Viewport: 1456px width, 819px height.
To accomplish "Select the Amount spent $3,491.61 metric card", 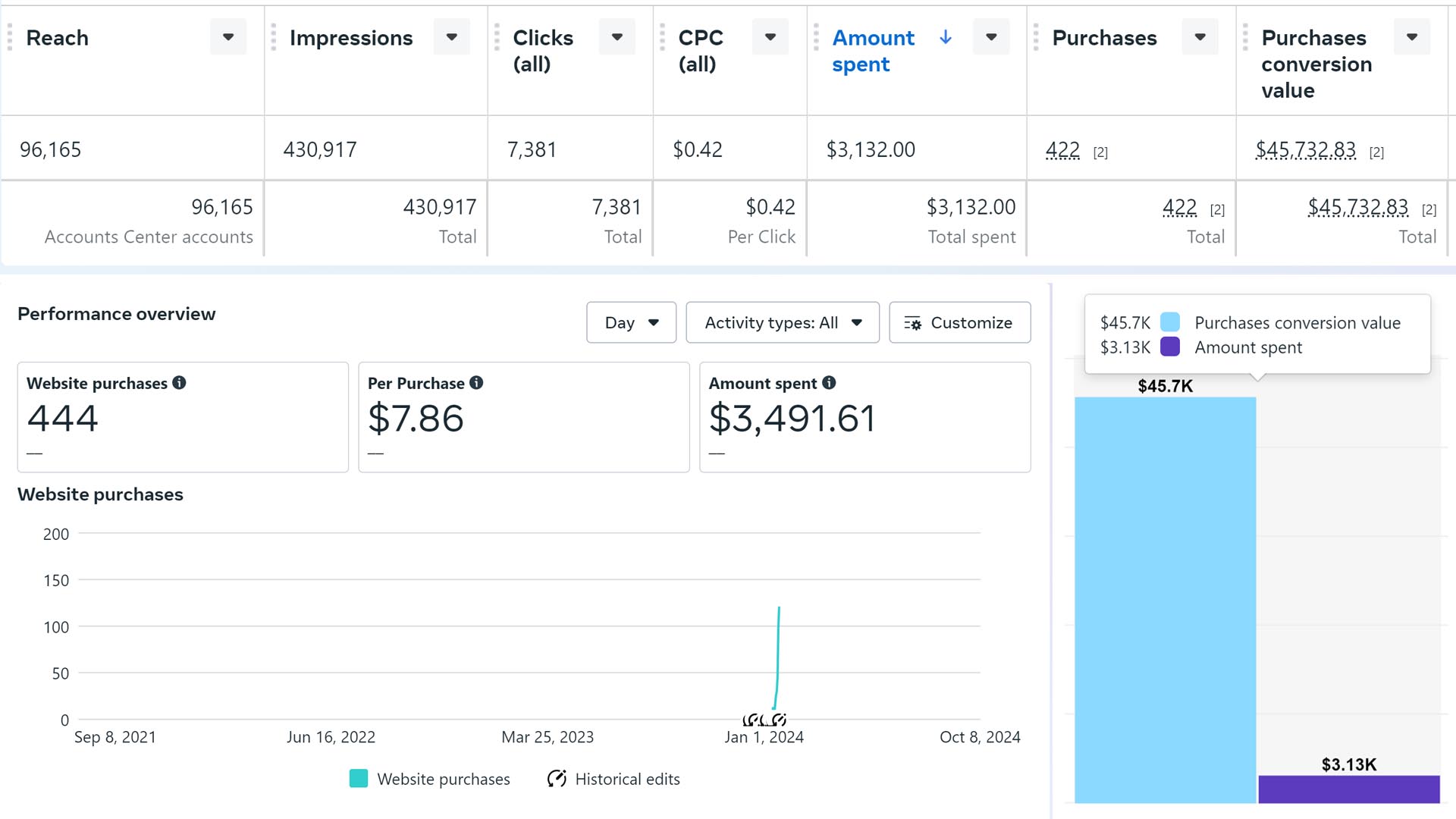I will (864, 417).
